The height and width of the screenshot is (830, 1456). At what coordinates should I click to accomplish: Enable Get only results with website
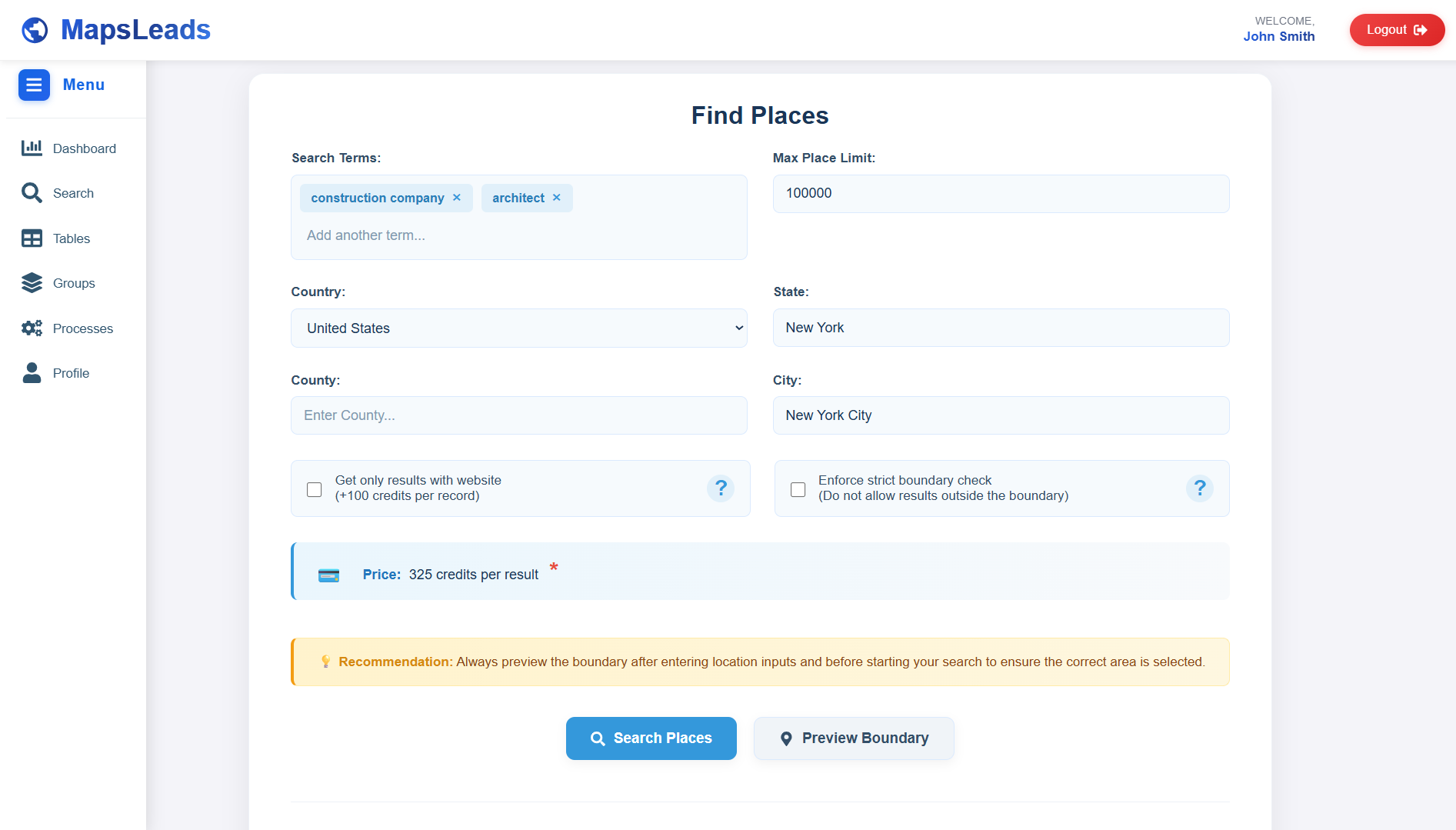(315, 489)
